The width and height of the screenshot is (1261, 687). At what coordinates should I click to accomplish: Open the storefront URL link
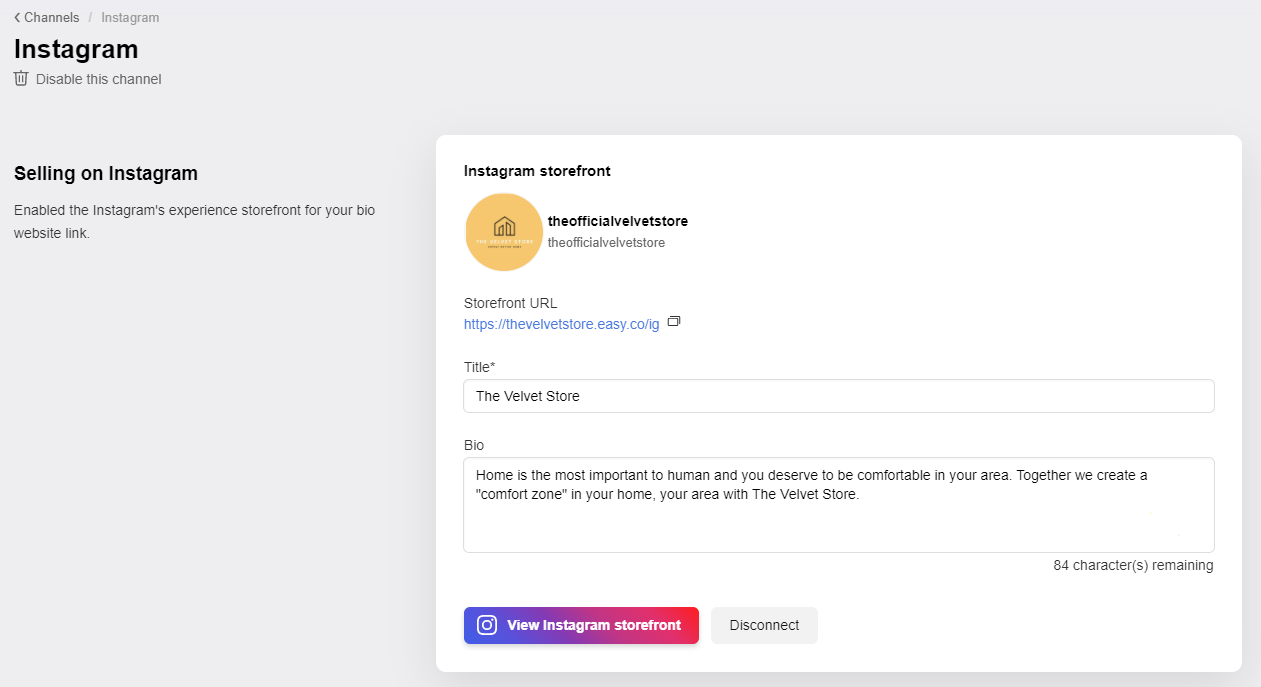pos(562,324)
